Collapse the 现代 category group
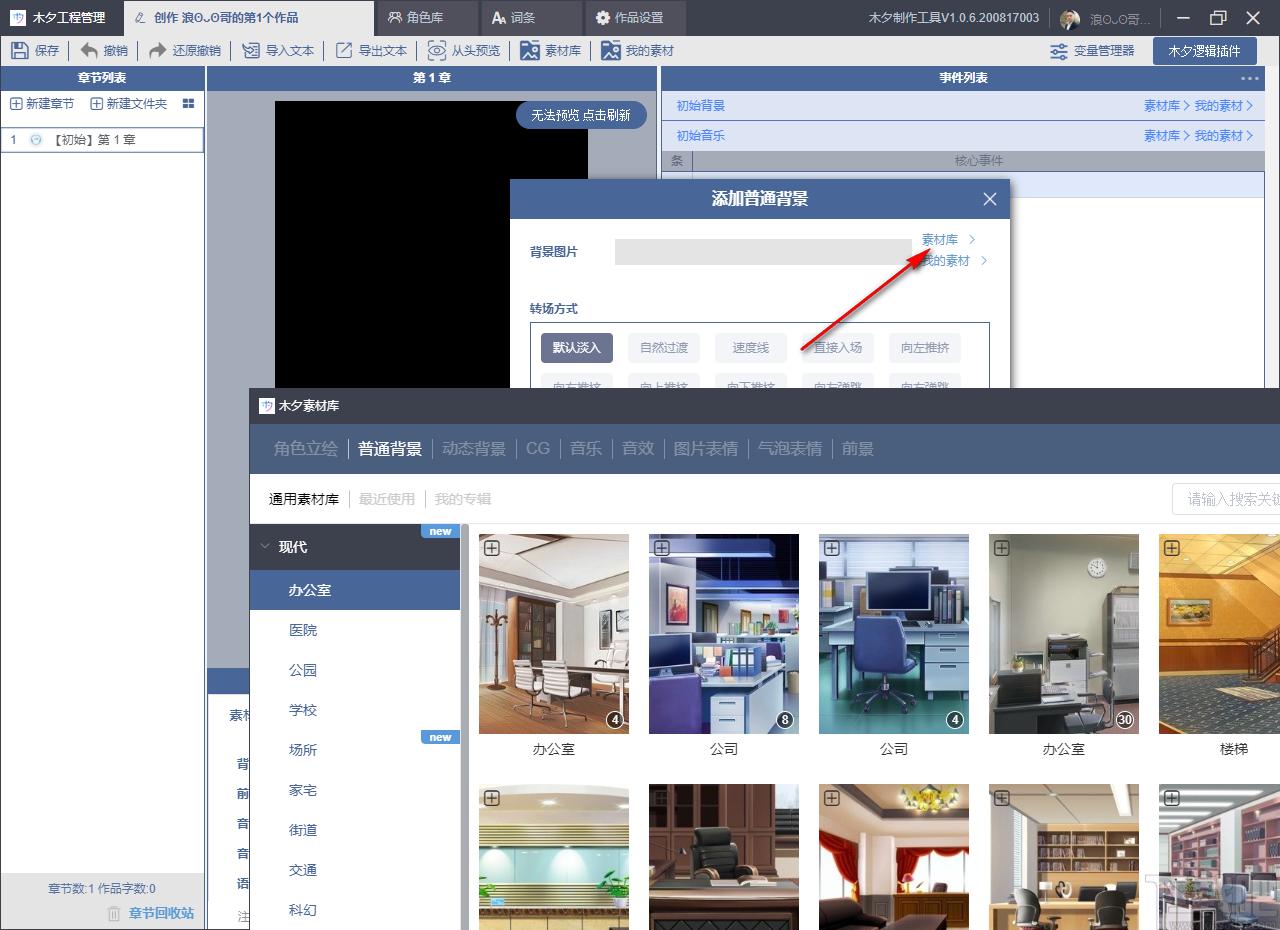Screen dimensions: 1280x930 click(x=265, y=547)
